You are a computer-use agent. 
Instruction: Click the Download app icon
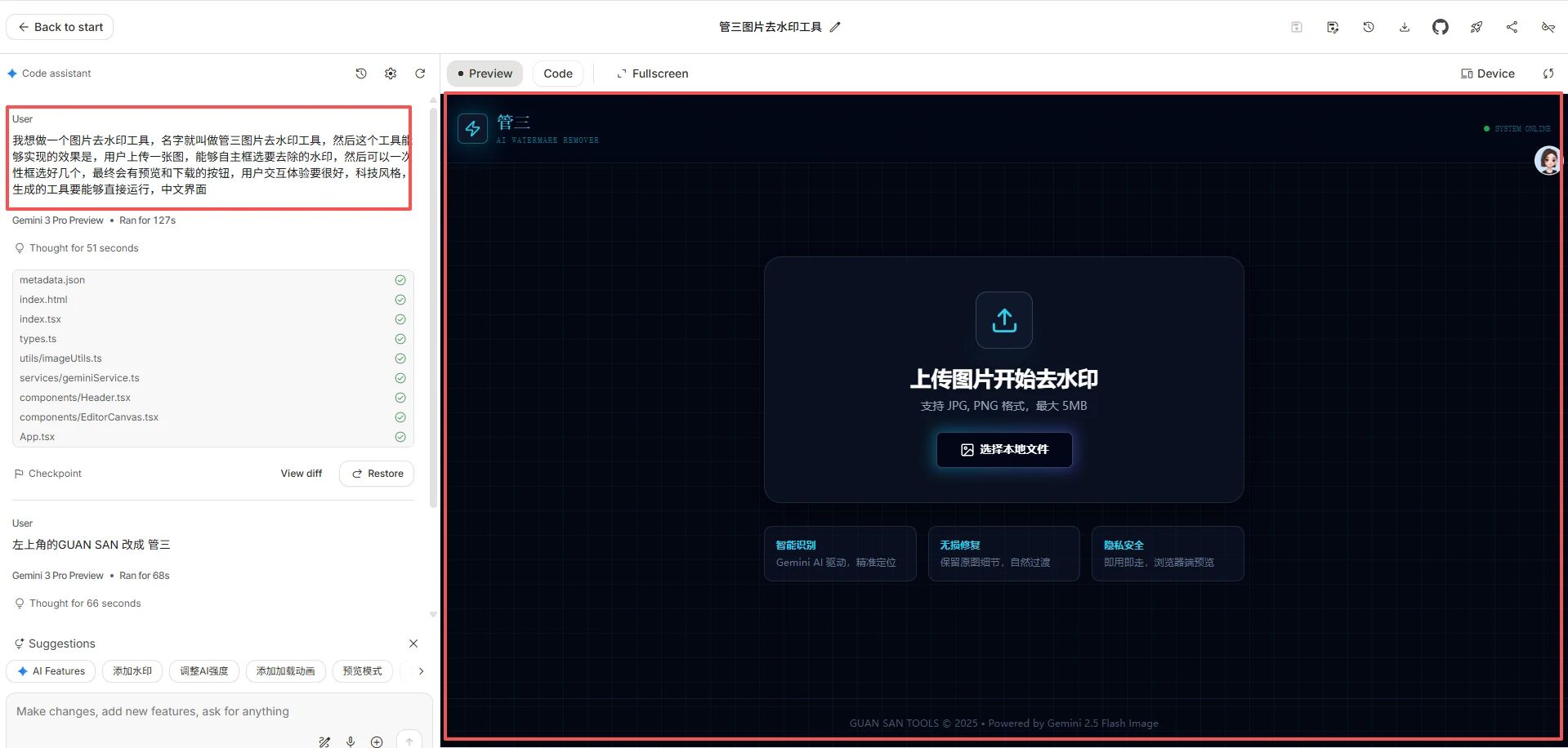[1405, 27]
